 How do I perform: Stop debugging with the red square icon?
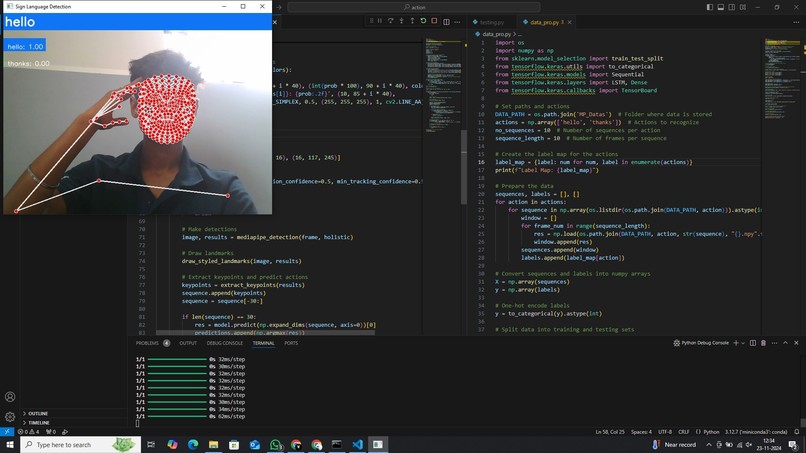(434, 21)
